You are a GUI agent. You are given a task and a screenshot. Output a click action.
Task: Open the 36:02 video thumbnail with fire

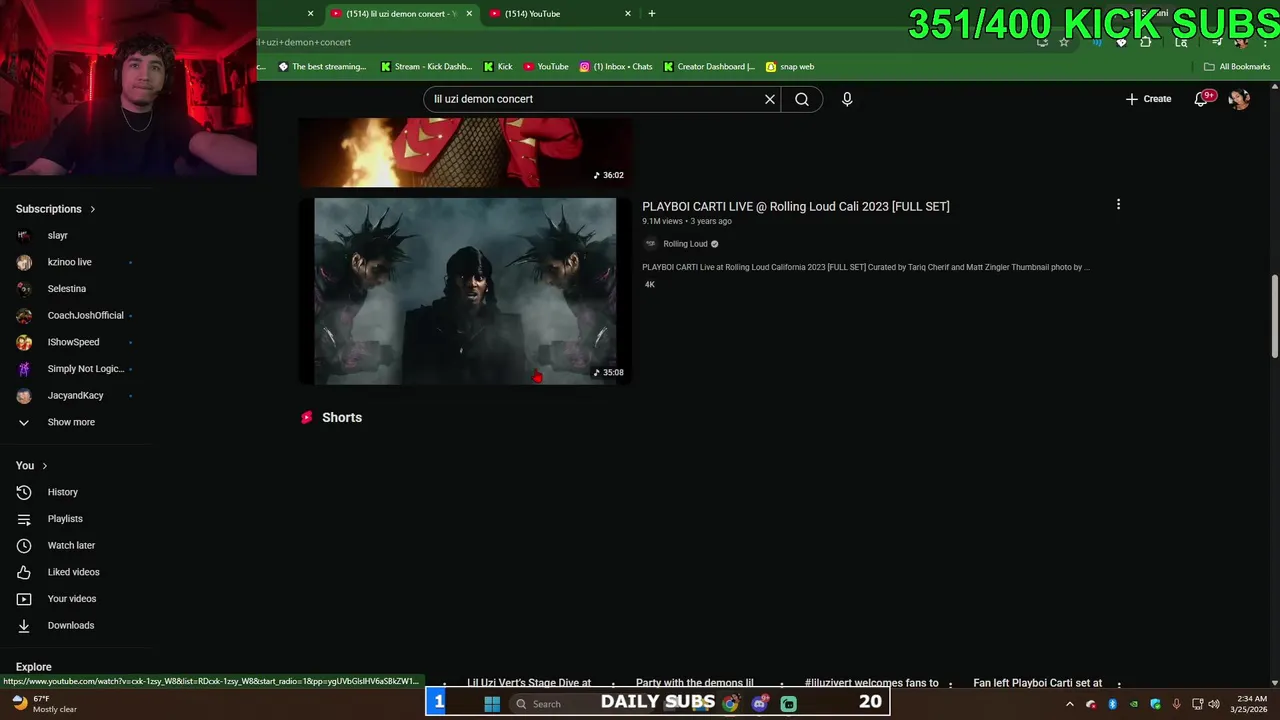[465, 152]
